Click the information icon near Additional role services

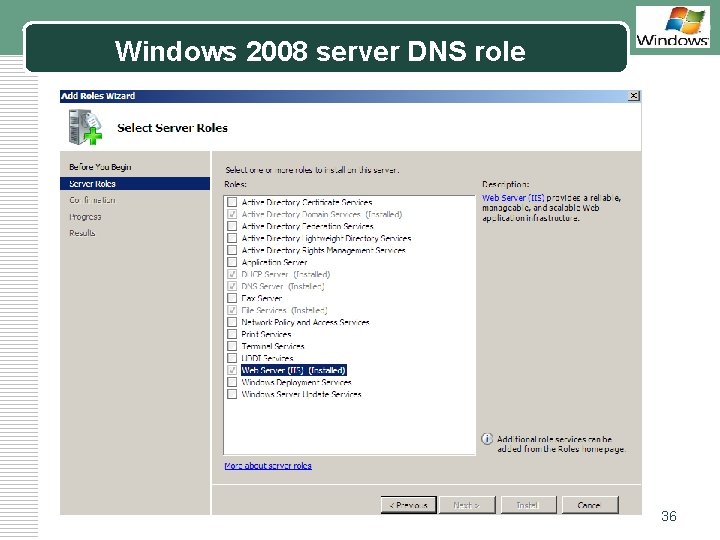click(487, 439)
